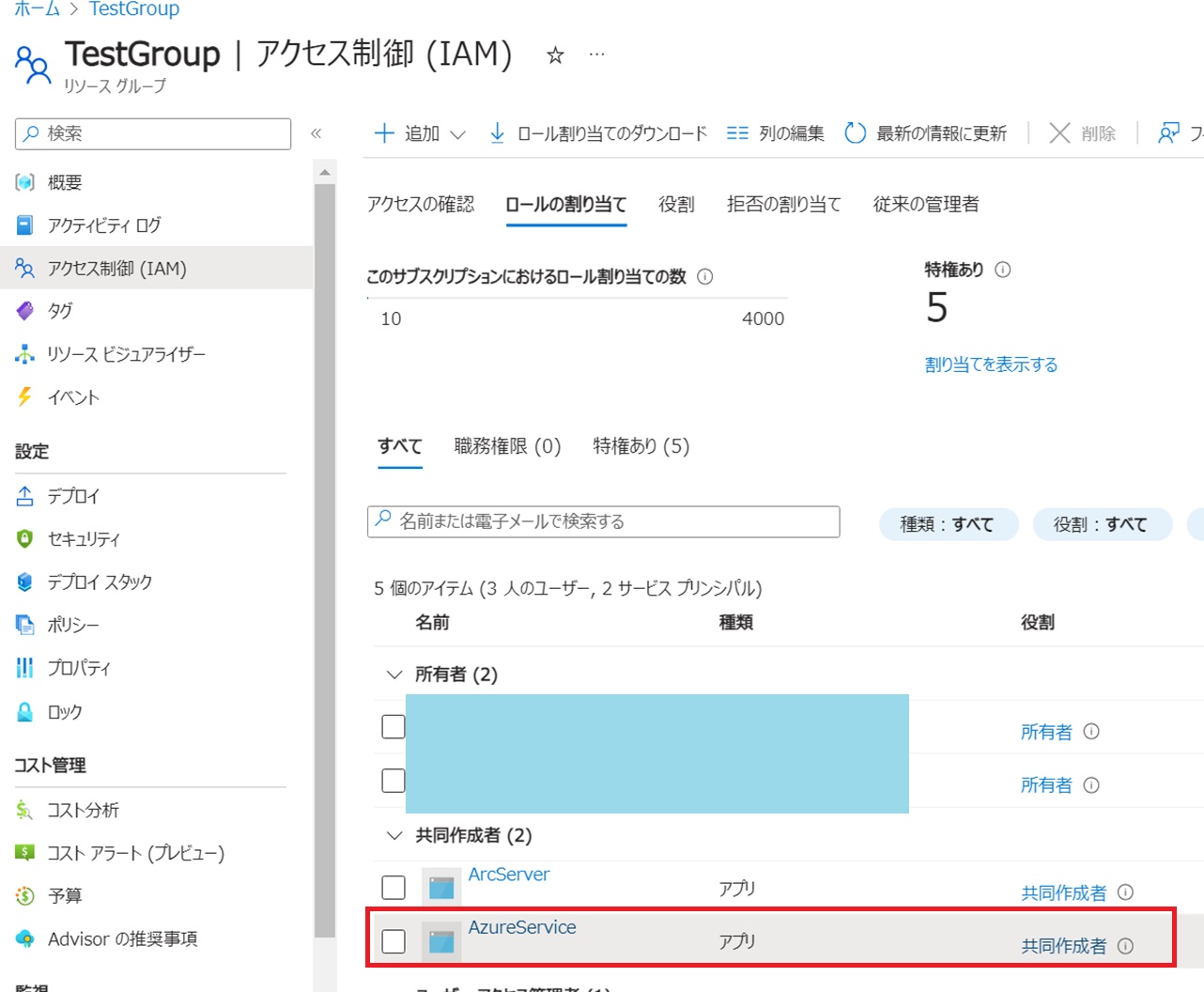Screen dimensions: 1204x992
Task: Switch to the 特権あり (5) tab
Action: click(x=641, y=446)
